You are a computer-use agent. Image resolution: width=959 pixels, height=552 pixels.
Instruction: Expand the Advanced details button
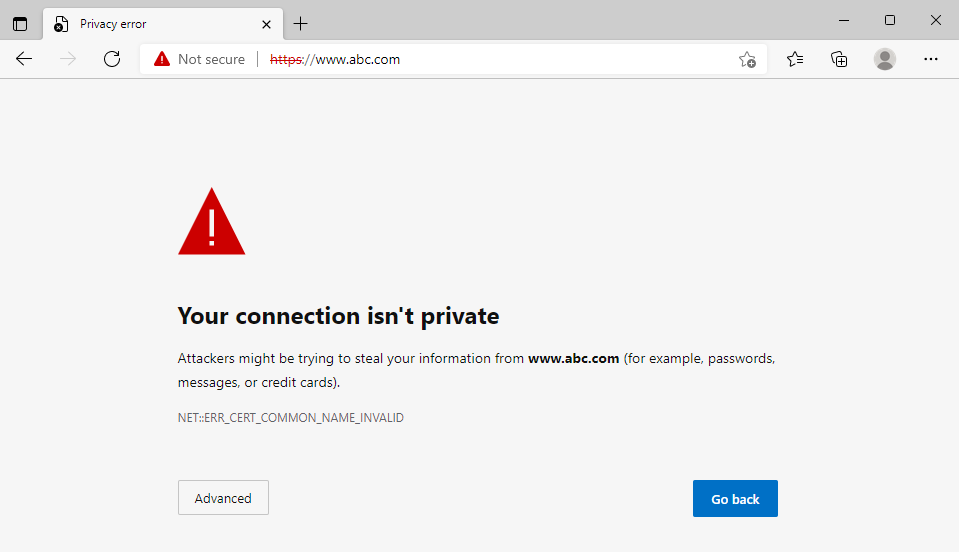click(223, 498)
